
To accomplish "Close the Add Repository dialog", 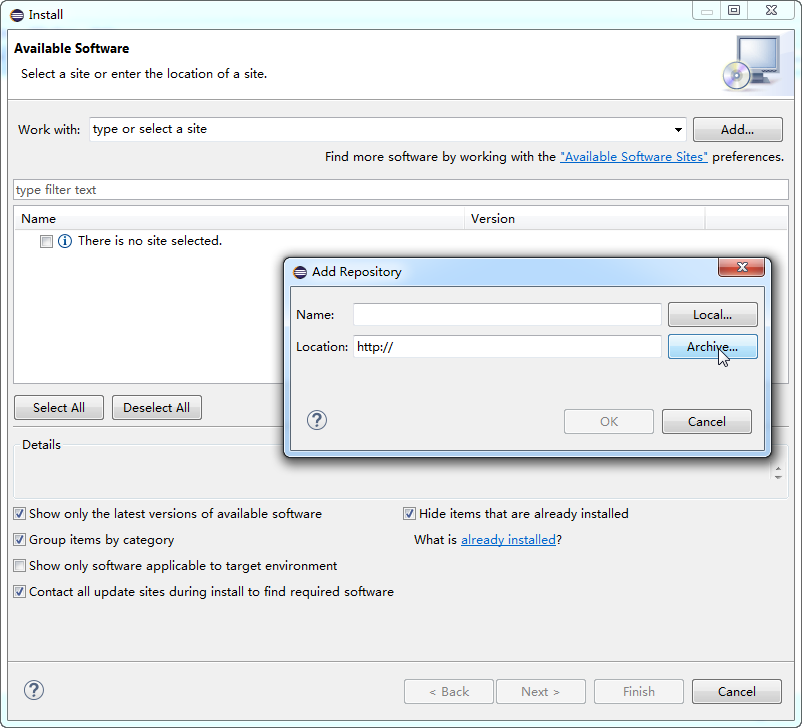I will pos(741,268).
